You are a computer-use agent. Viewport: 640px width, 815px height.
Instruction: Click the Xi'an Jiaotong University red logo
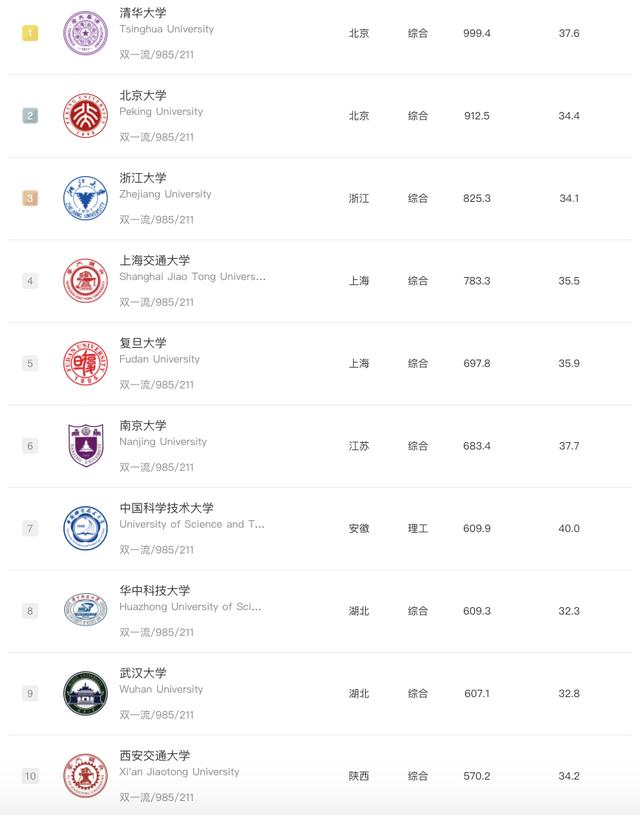(85, 776)
